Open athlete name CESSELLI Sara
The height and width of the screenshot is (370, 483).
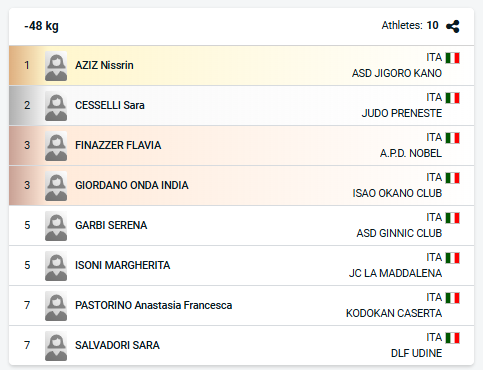110,105
